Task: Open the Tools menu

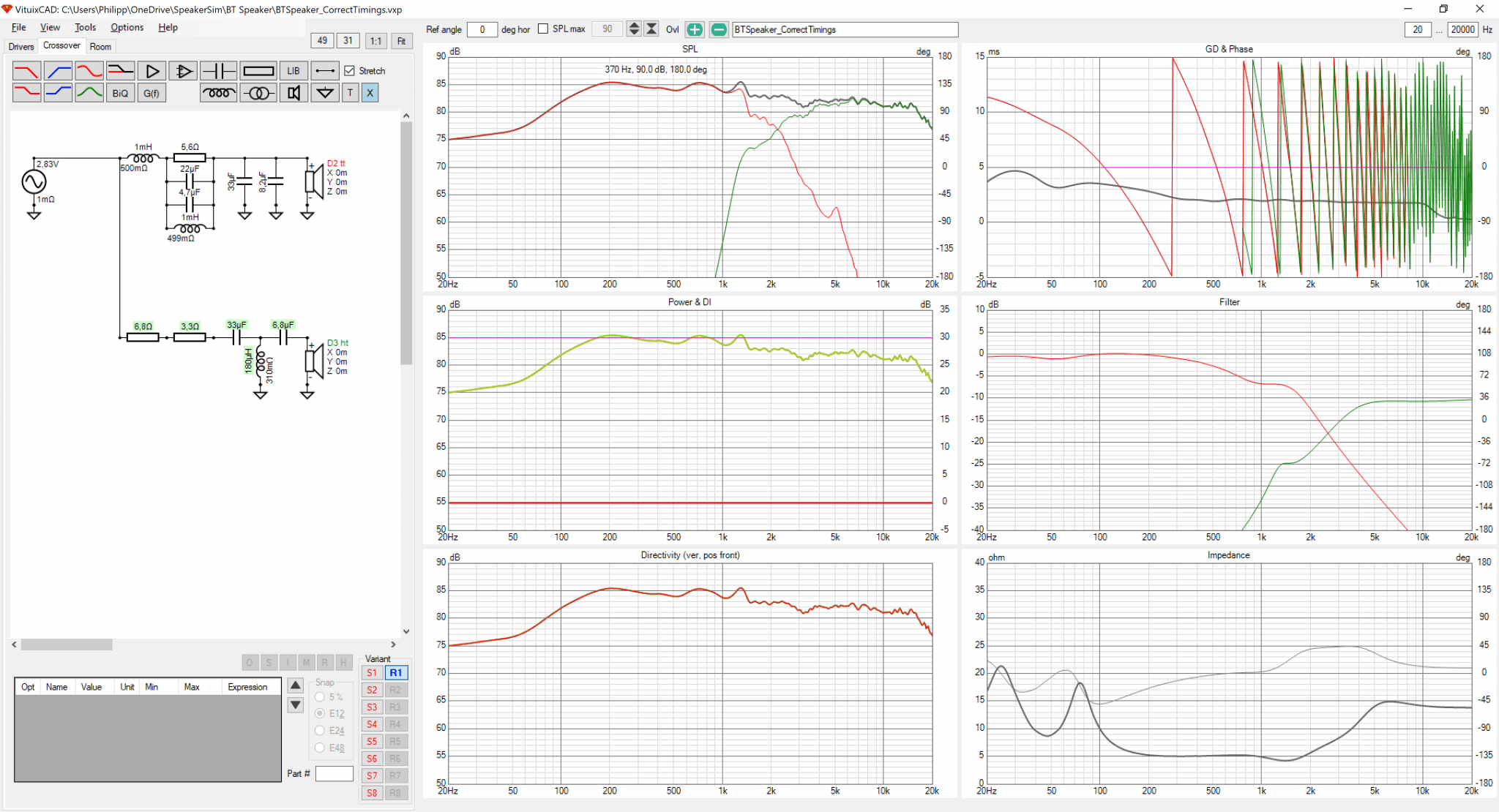Action: 85,27
